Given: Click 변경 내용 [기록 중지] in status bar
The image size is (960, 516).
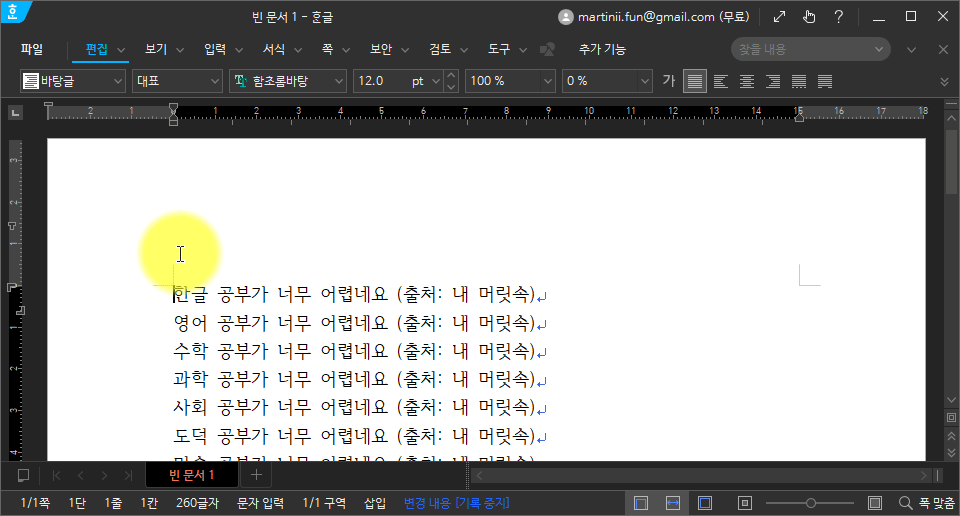Looking at the screenshot, I should pyautogui.click(x=457, y=503).
